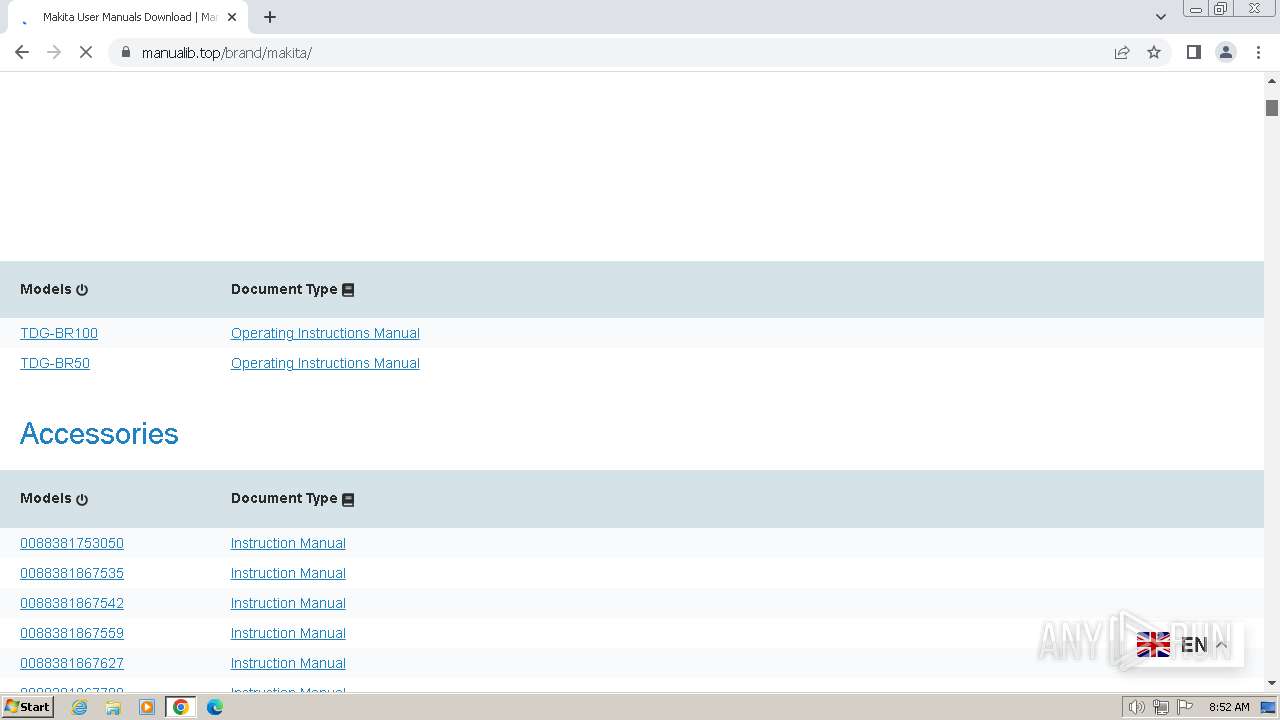Image resolution: width=1280 pixels, height=720 pixels.
Task: Close the Makita User Manuals tab
Action: (x=232, y=17)
